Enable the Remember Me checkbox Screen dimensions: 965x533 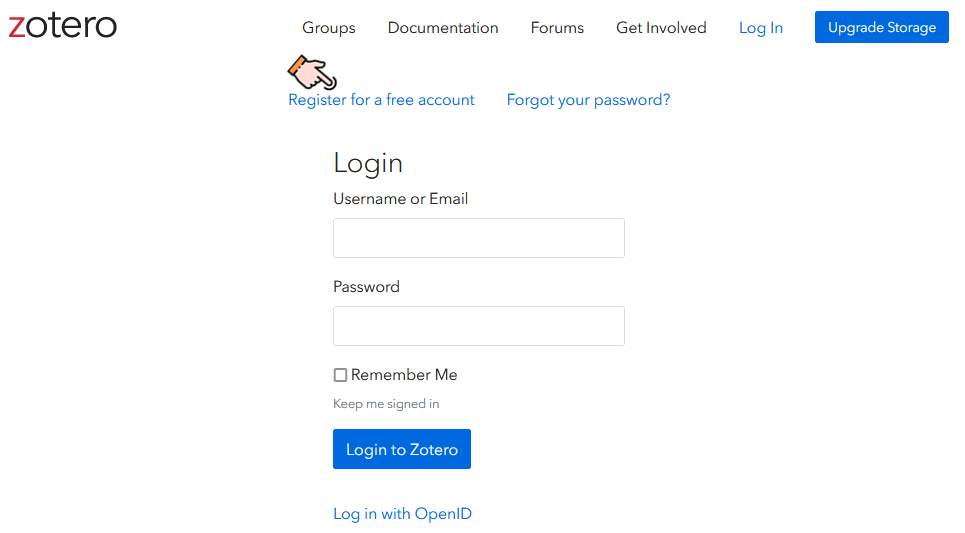[x=340, y=375]
